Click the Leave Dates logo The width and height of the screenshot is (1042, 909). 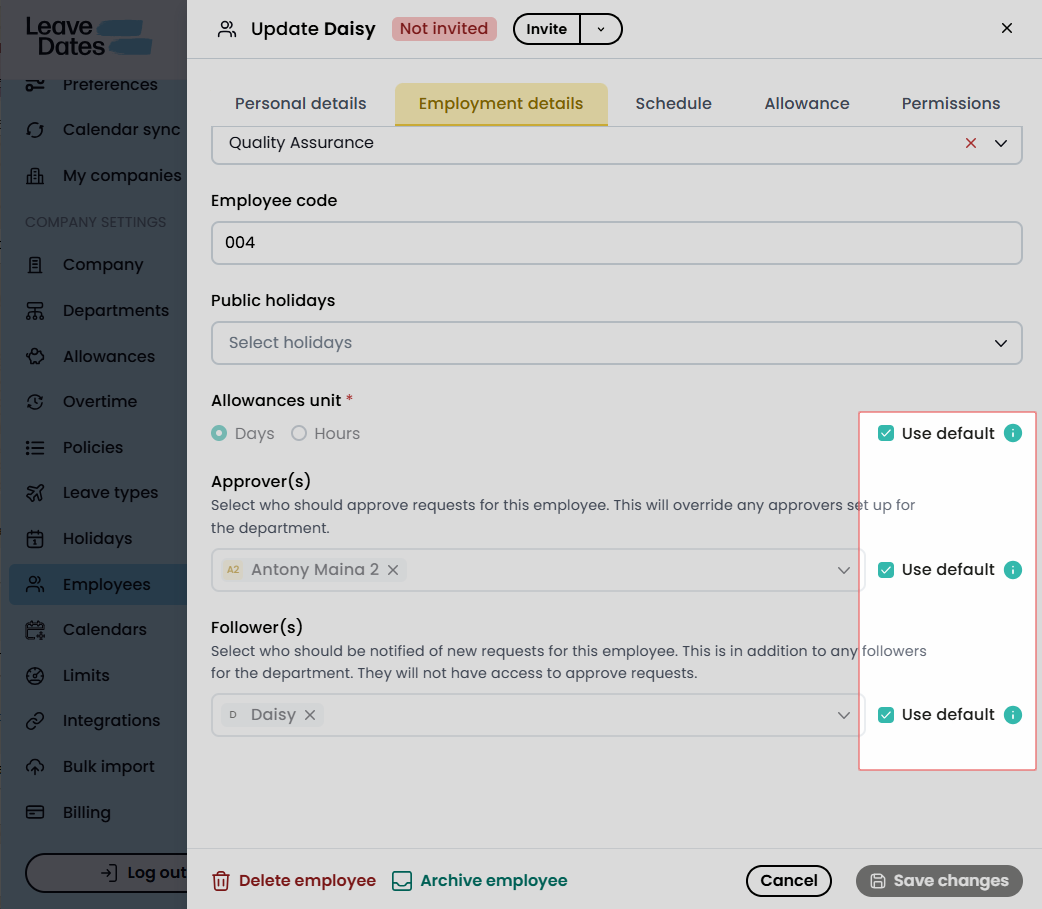[88, 37]
